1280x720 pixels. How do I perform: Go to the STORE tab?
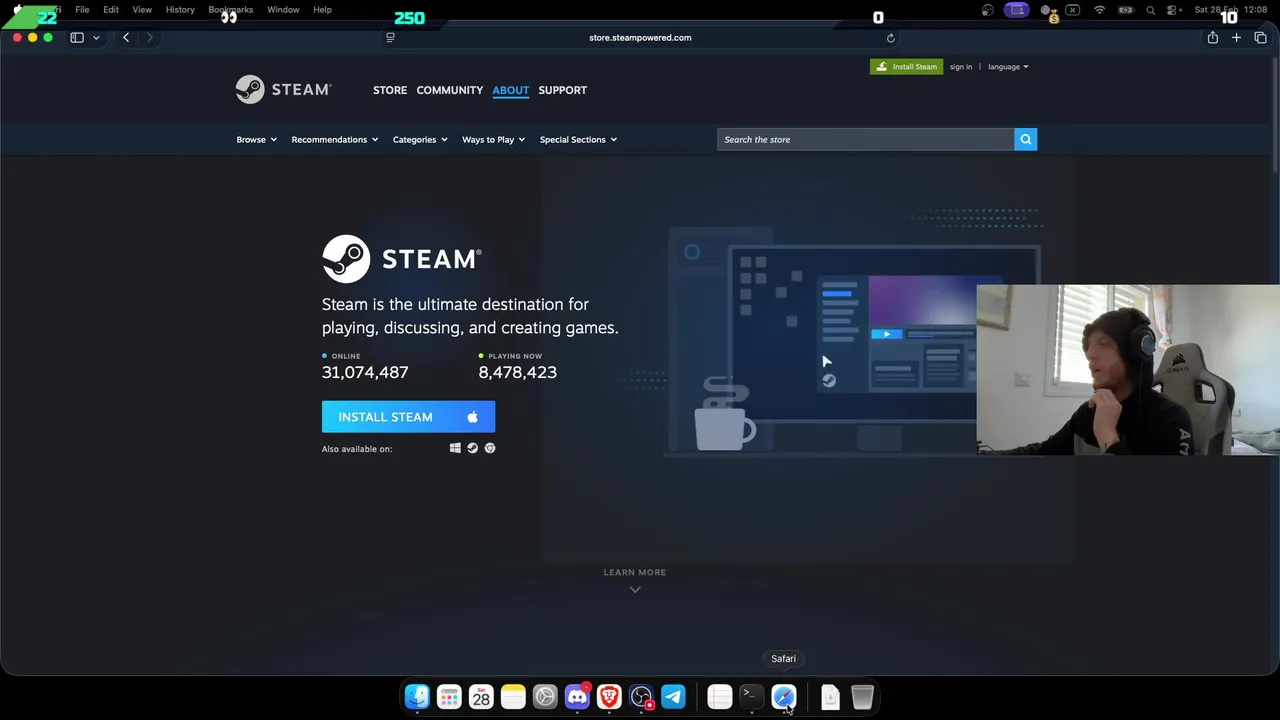[390, 90]
